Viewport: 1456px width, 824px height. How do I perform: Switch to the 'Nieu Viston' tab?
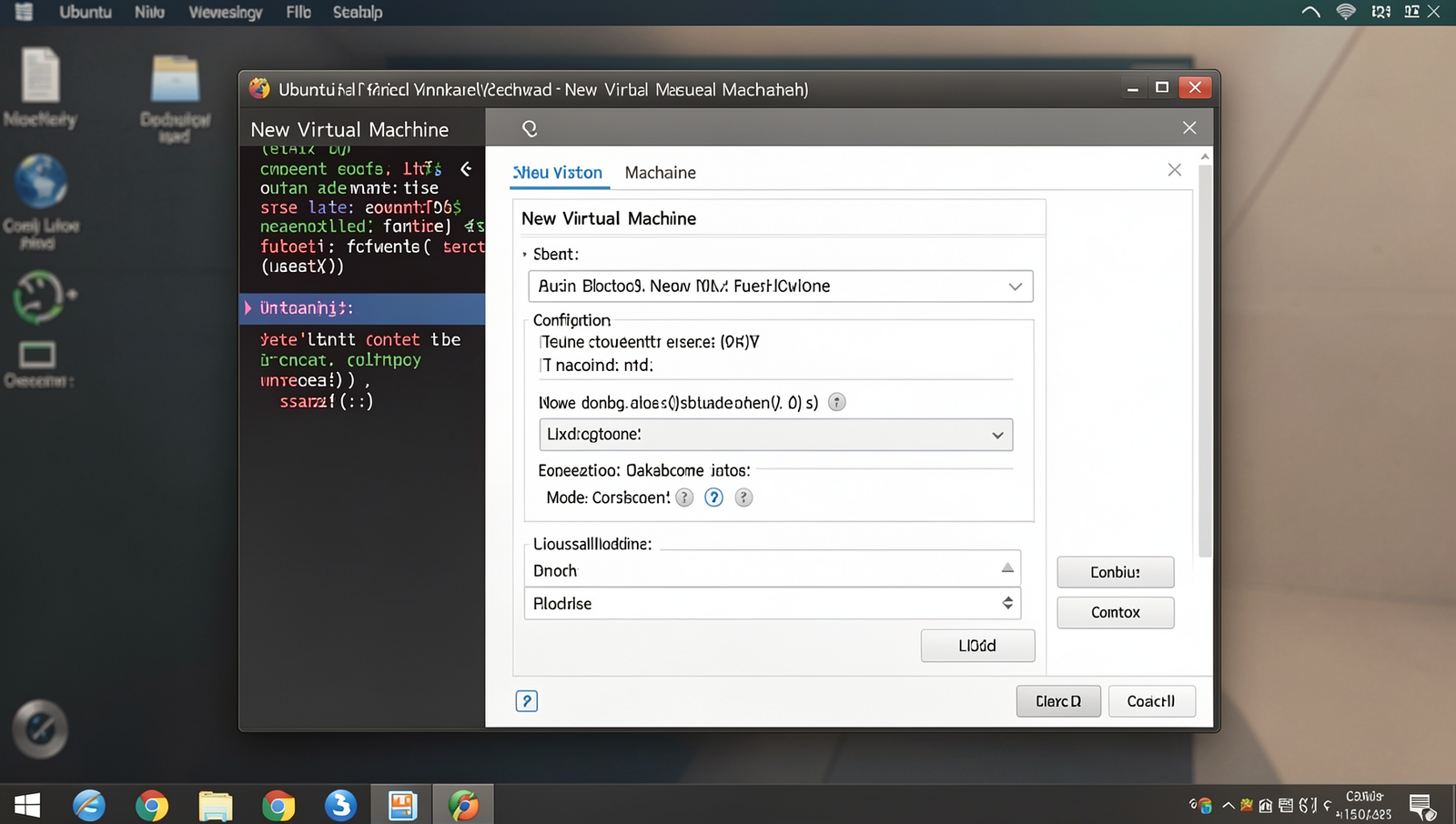[559, 173]
